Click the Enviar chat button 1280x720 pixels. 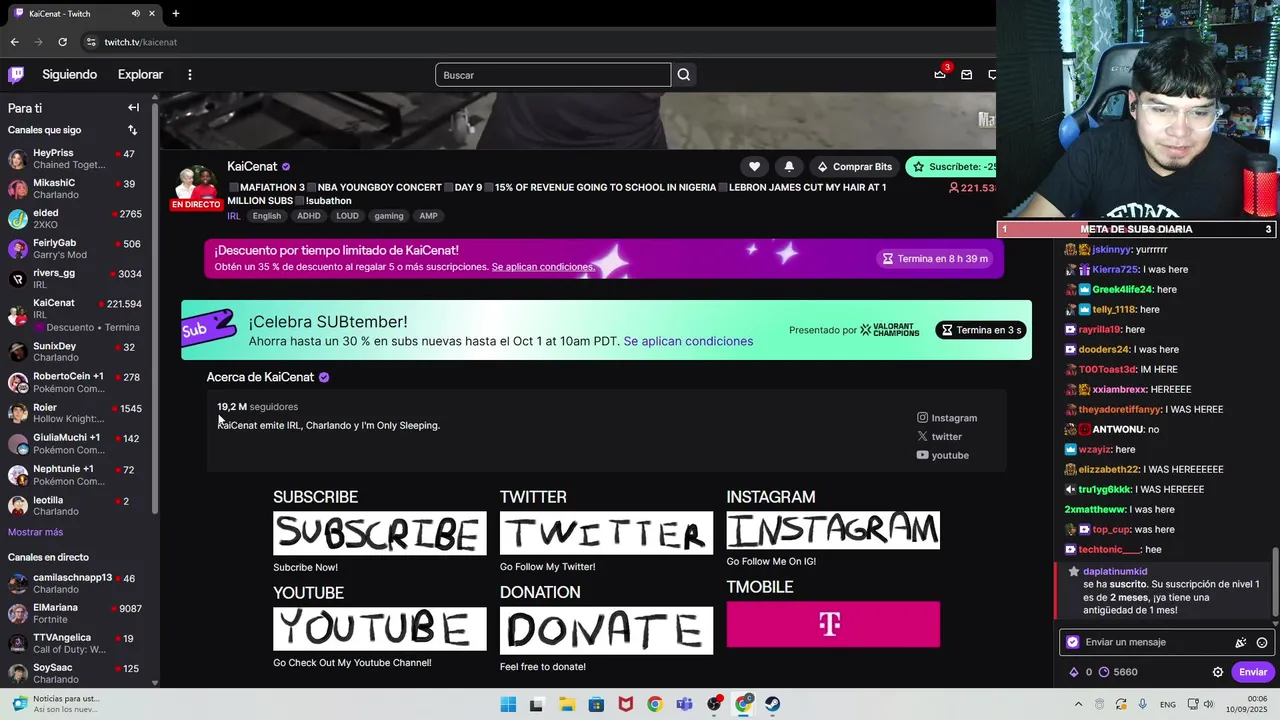pos(1253,672)
